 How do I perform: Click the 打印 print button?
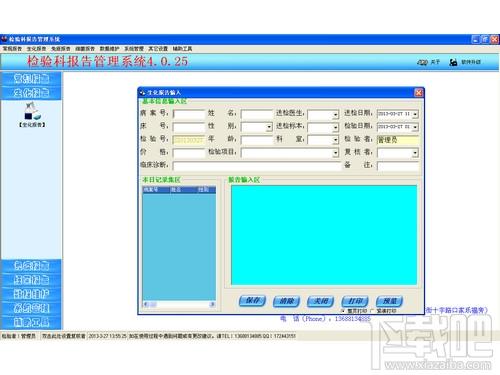(355, 301)
